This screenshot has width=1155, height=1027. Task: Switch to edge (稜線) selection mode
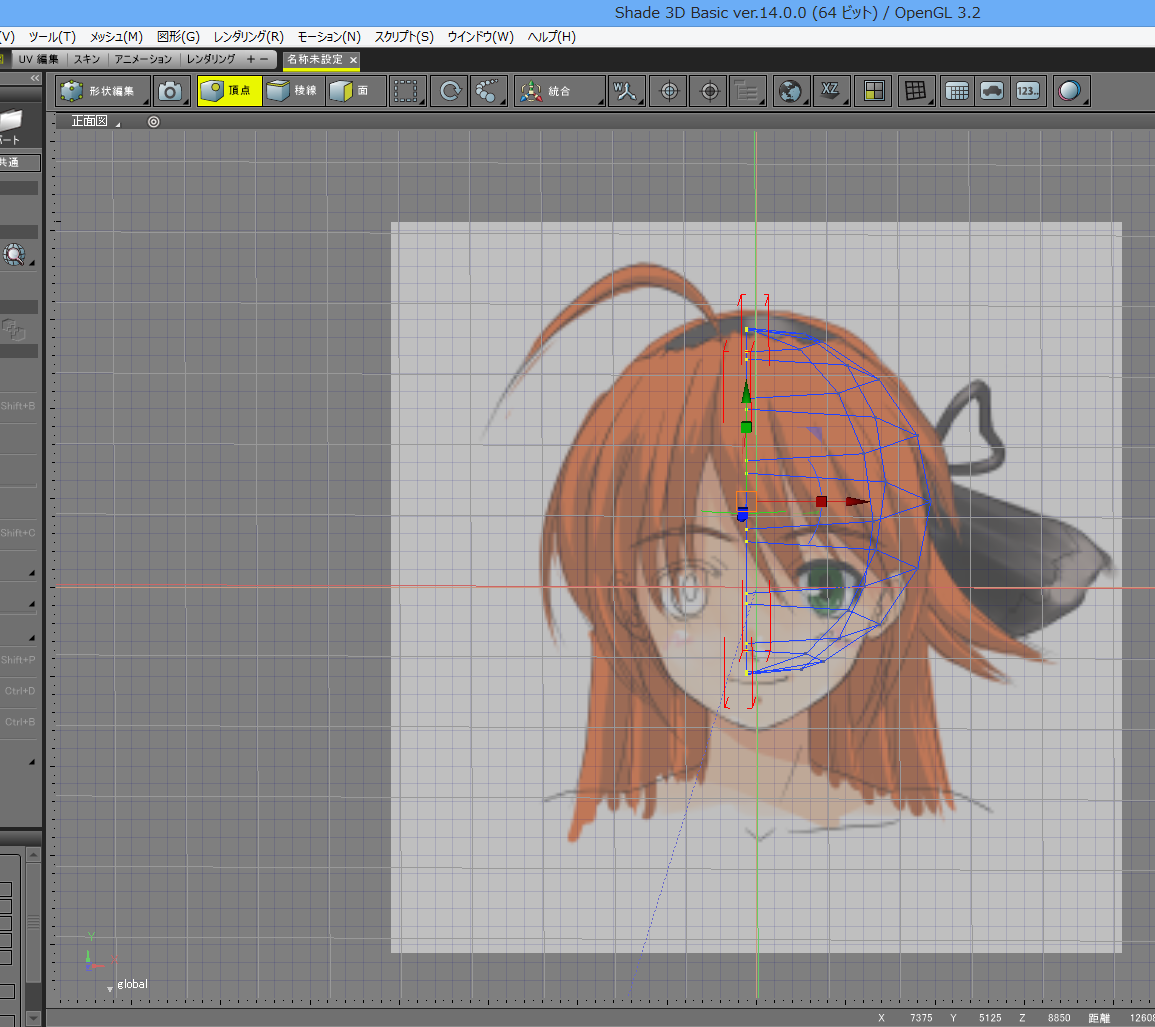tap(294, 92)
